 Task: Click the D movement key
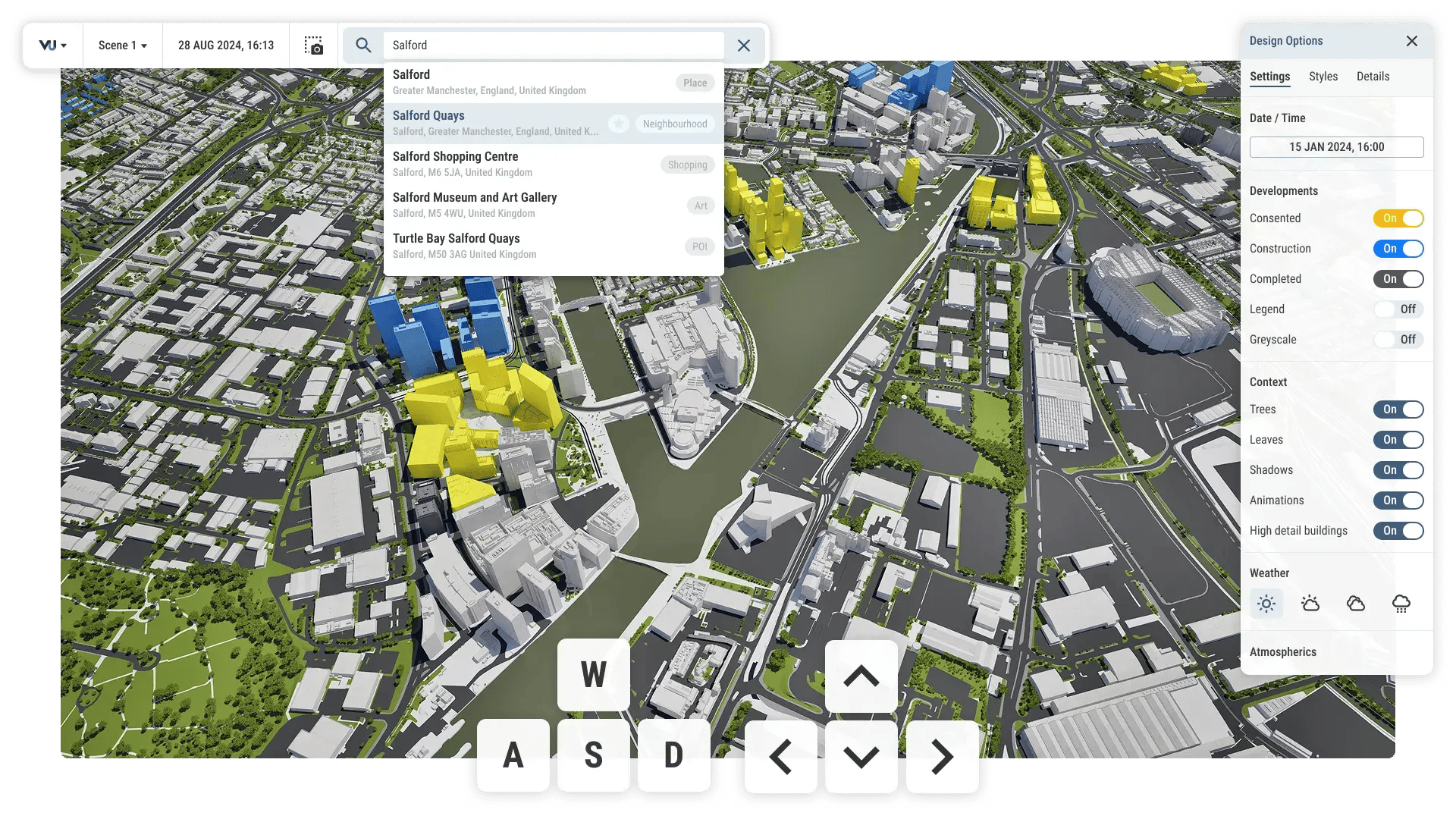click(674, 755)
